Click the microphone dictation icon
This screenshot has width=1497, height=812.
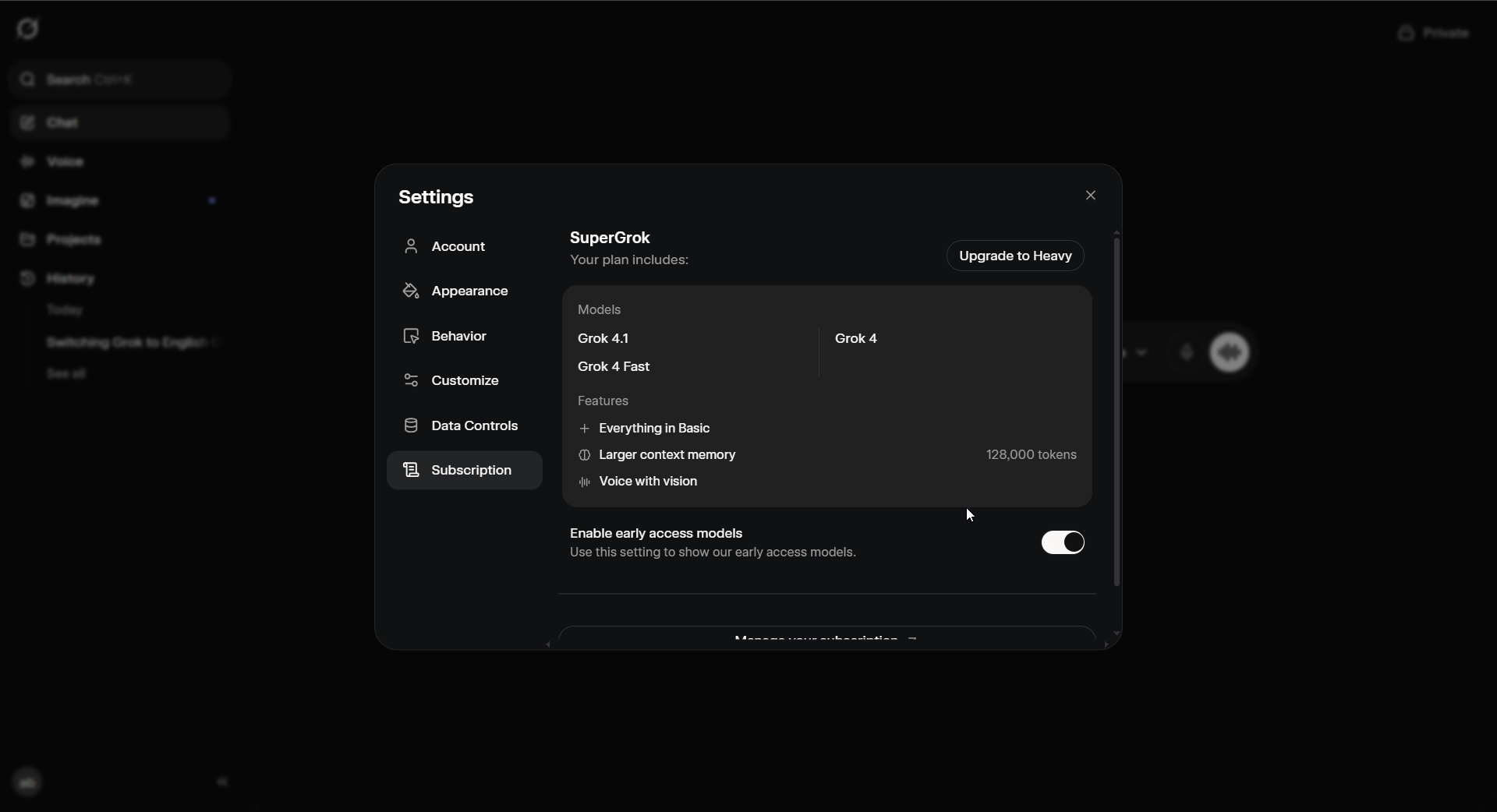(1187, 353)
